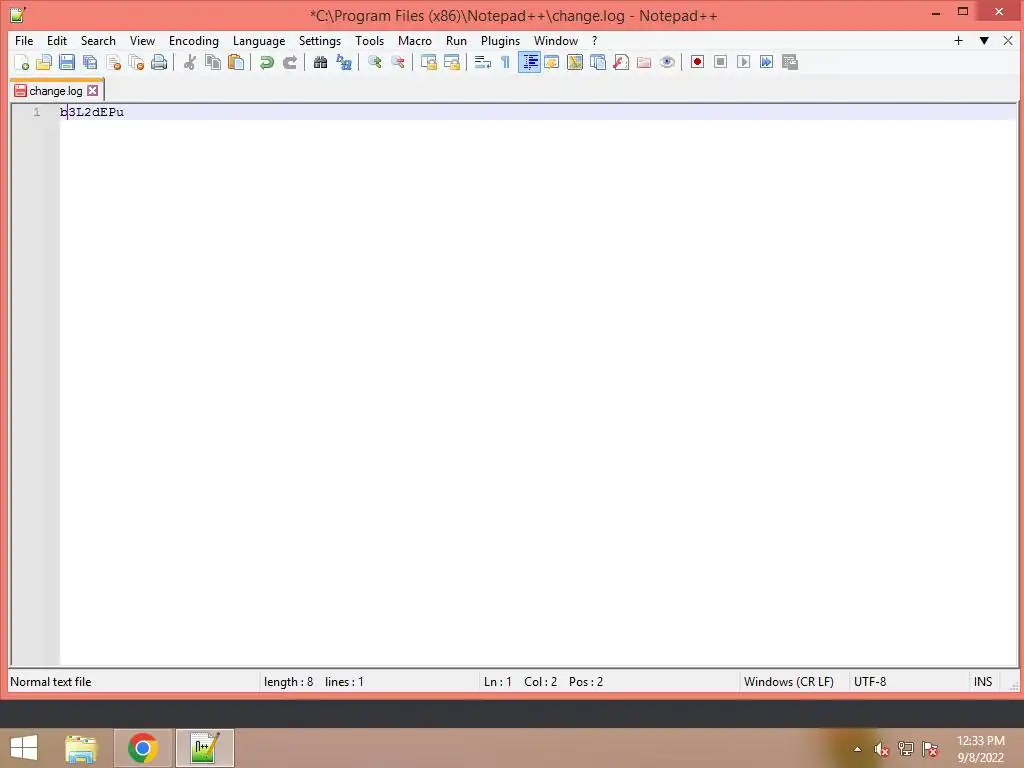Cut selection with the scissors icon
1024x768 pixels.
190,62
